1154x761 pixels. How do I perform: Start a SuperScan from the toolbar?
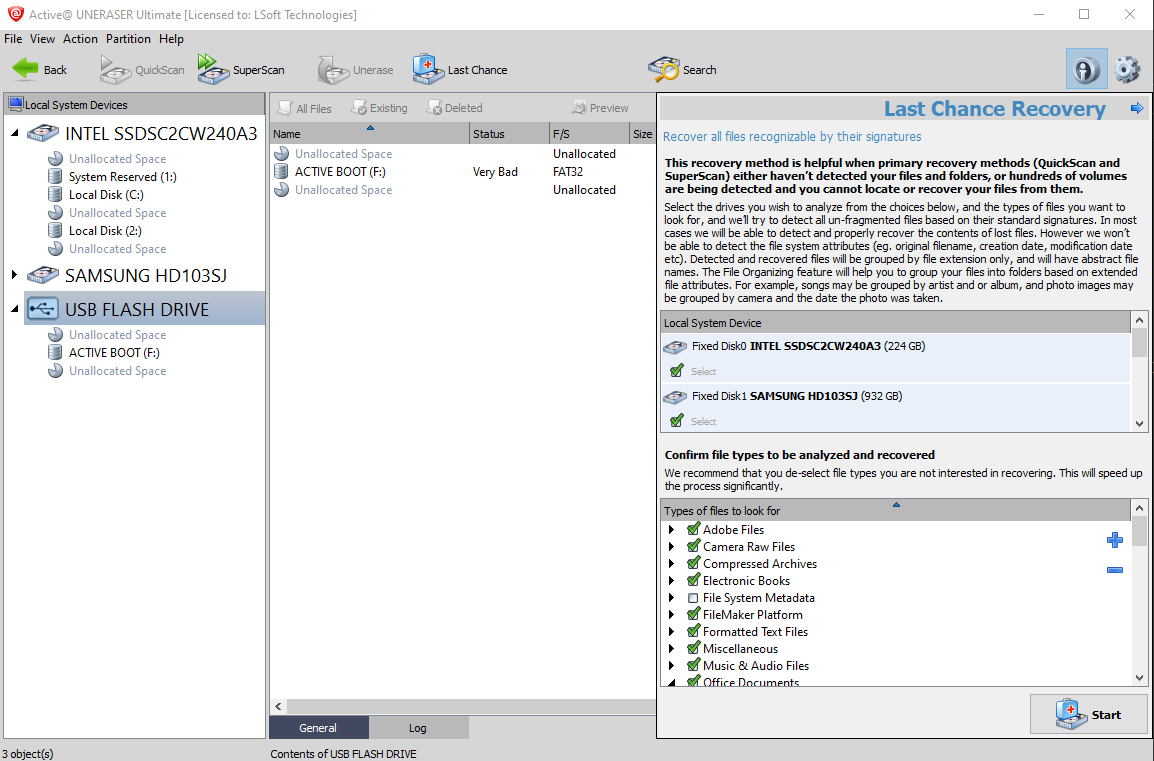(x=241, y=70)
